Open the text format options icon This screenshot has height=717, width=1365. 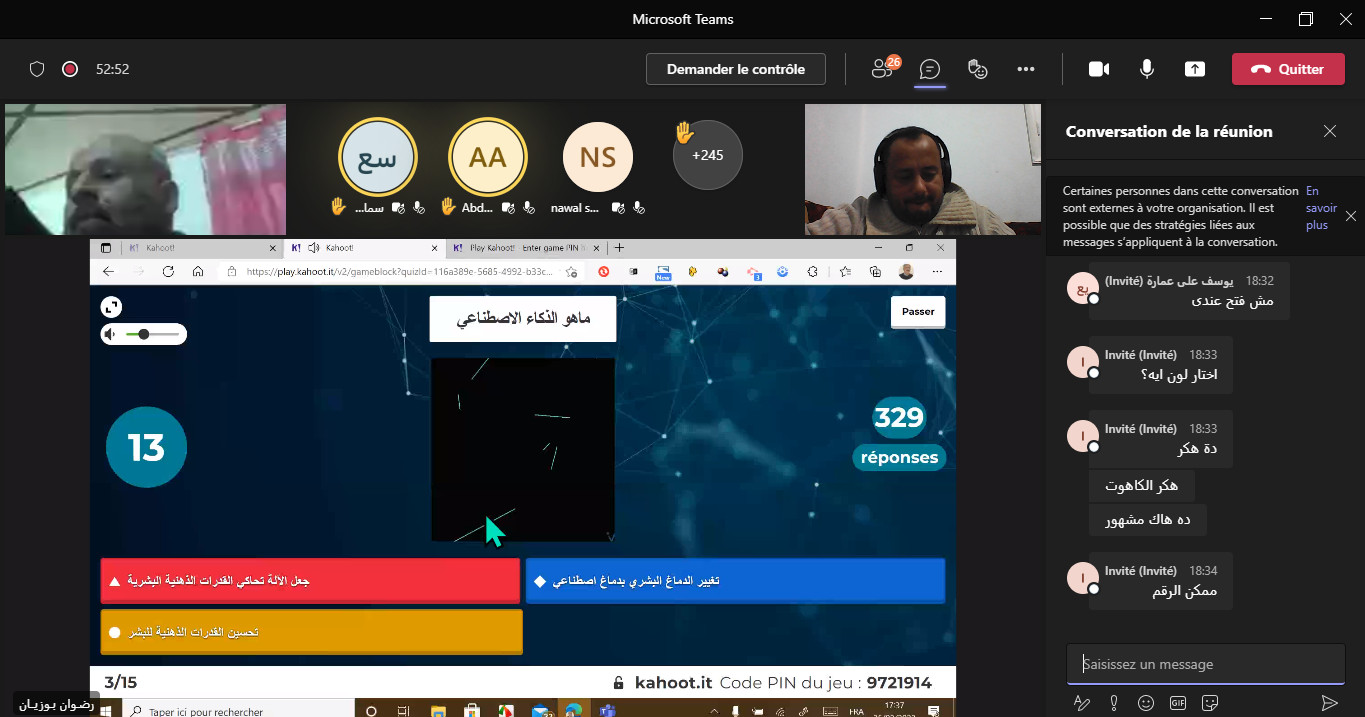[x=1081, y=702]
